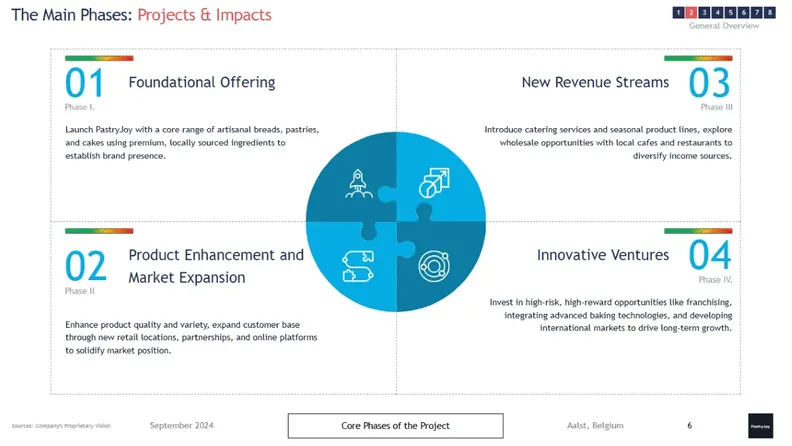Click the gradient color bar above 01
Screen dimensions: 792x446
pos(99,59)
